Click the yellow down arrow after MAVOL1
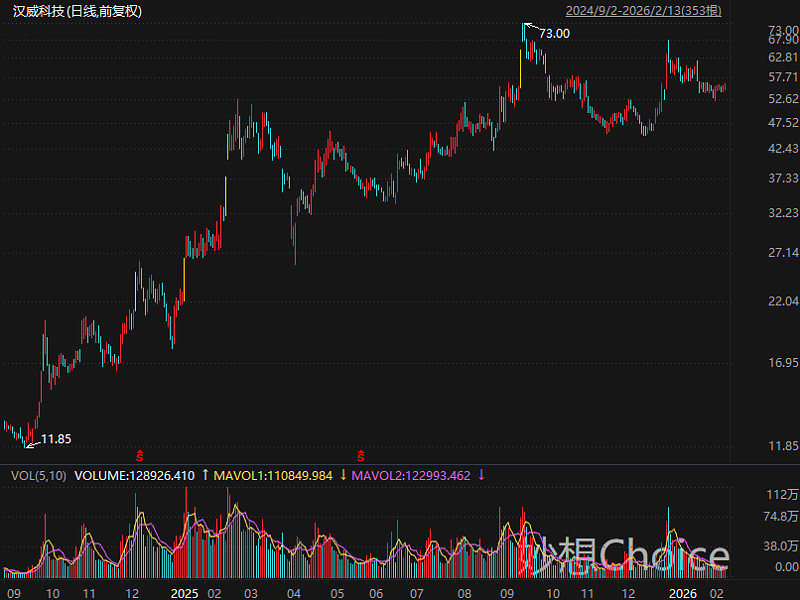The width and height of the screenshot is (800, 600). coord(343,475)
